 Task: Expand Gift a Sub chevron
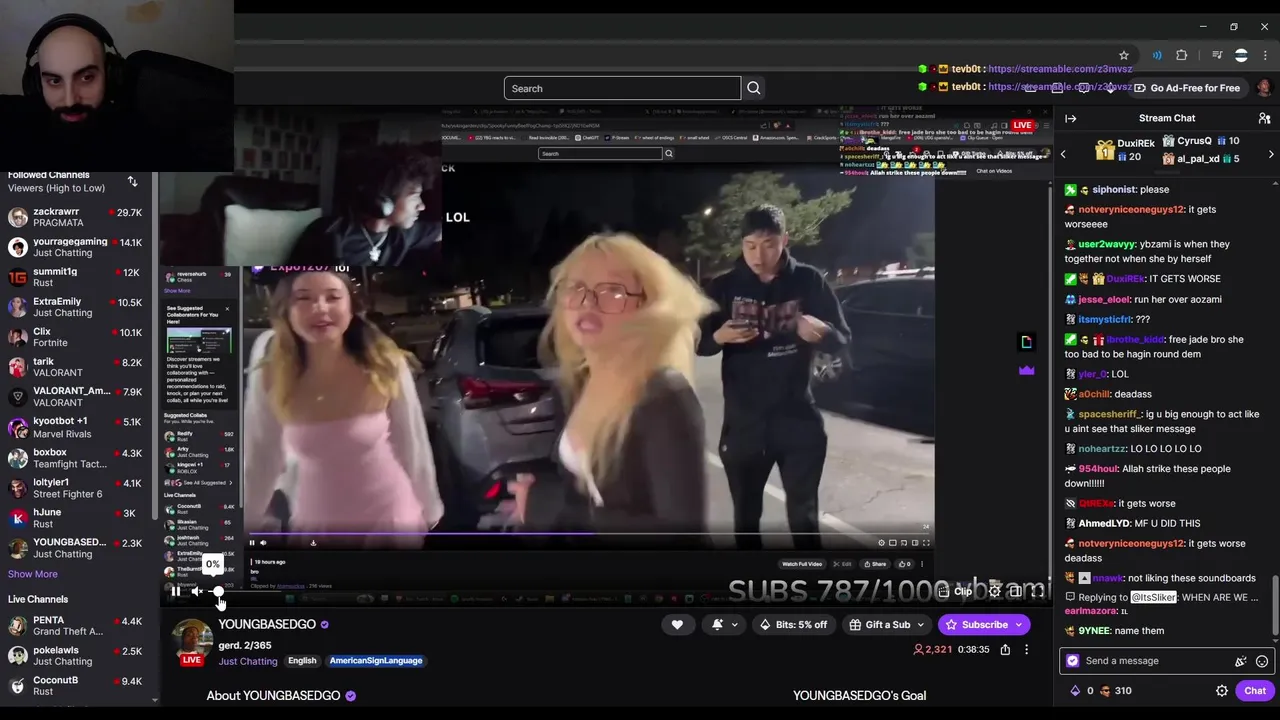point(921,625)
